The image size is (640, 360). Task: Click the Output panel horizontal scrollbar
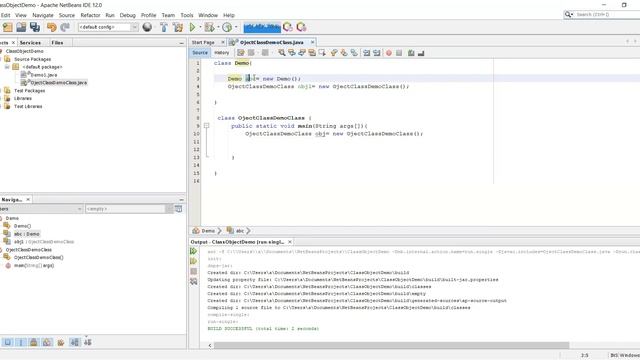(391, 345)
